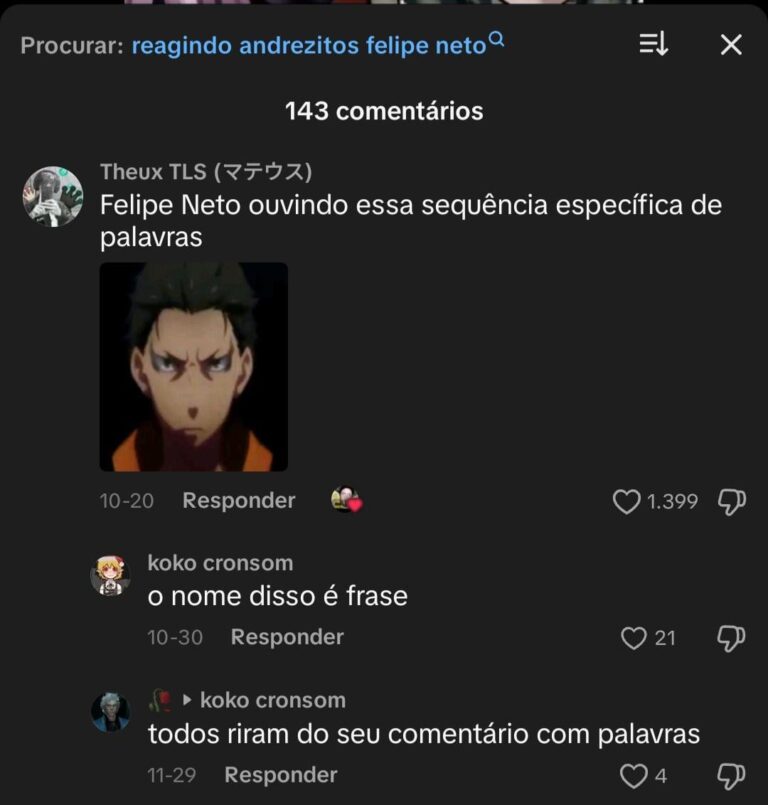Like Theux TLS comment with 1.399 likes

coord(626,502)
